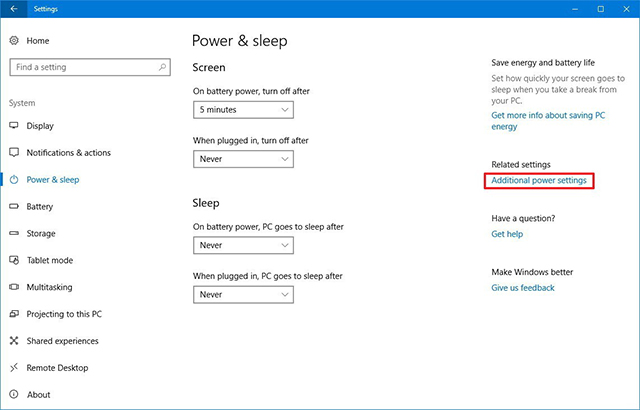Click the search magnifier icon
The width and height of the screenshot is (640, 410).
pos(162,67)
